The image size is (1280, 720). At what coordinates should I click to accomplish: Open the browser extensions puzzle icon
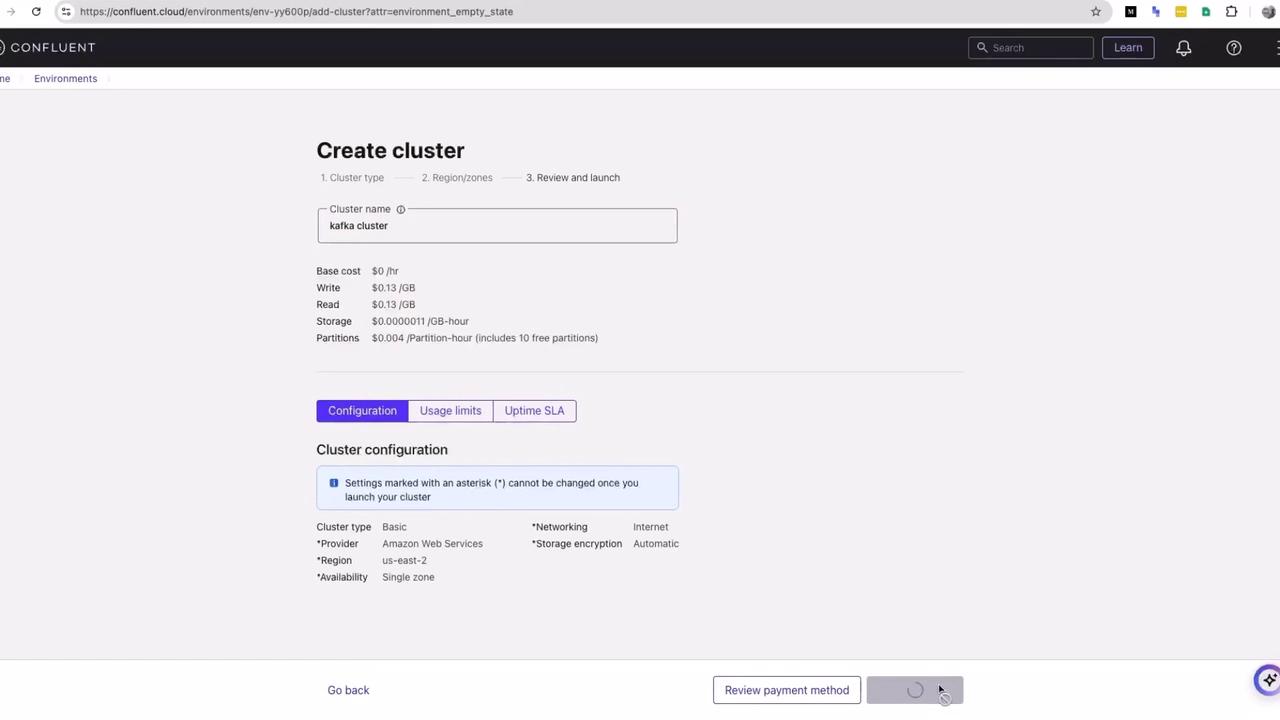click(1231, 12)
